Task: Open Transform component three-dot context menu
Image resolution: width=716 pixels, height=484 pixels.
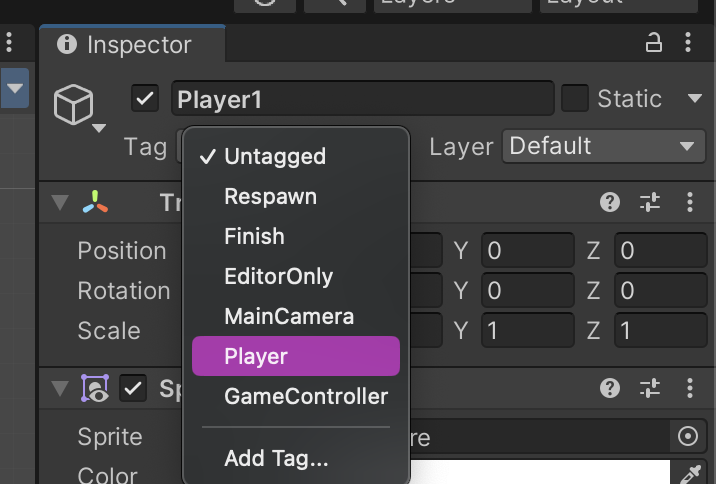Action: 690,202
